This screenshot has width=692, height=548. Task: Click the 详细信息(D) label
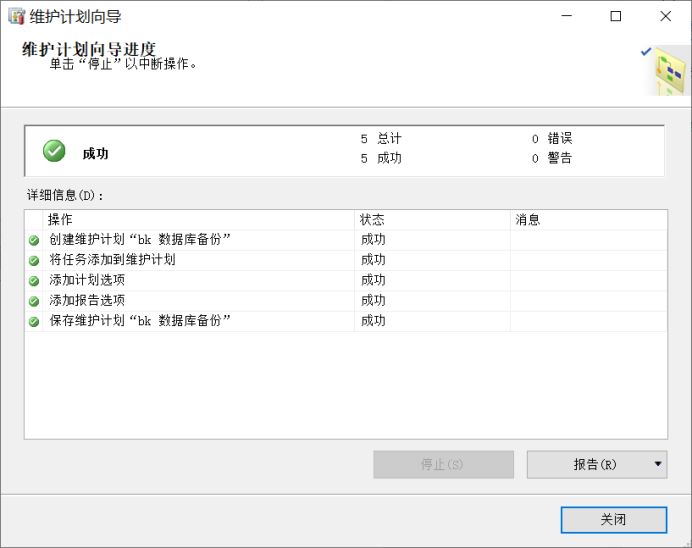click(65, 195)
